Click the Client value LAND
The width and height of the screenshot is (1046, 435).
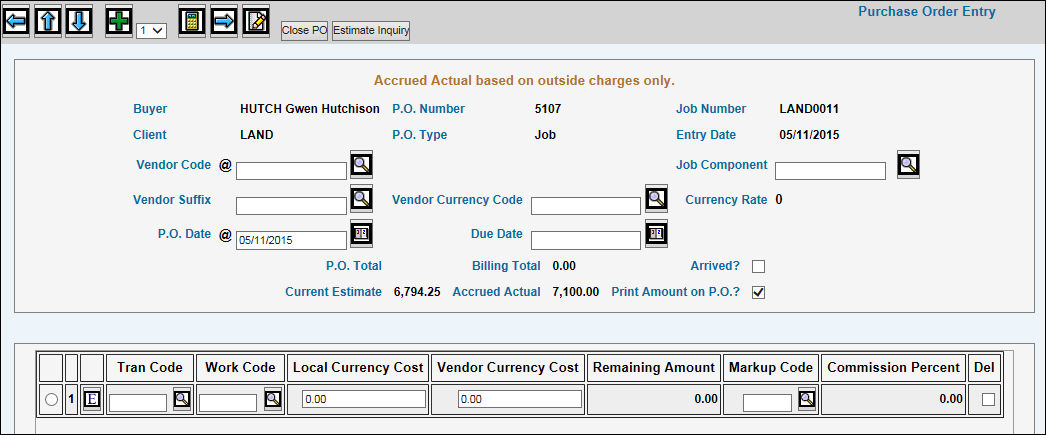[256, 135]
